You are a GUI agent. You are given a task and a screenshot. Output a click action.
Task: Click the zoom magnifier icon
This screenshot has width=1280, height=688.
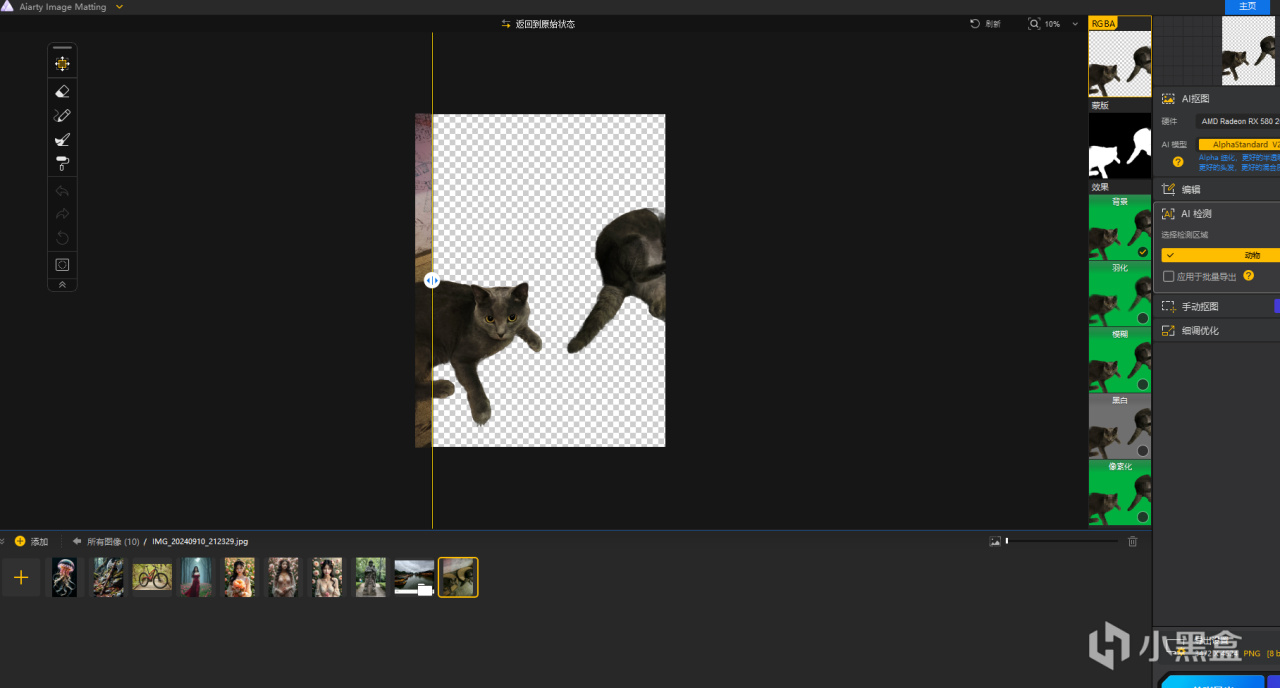click(1035, 24)
